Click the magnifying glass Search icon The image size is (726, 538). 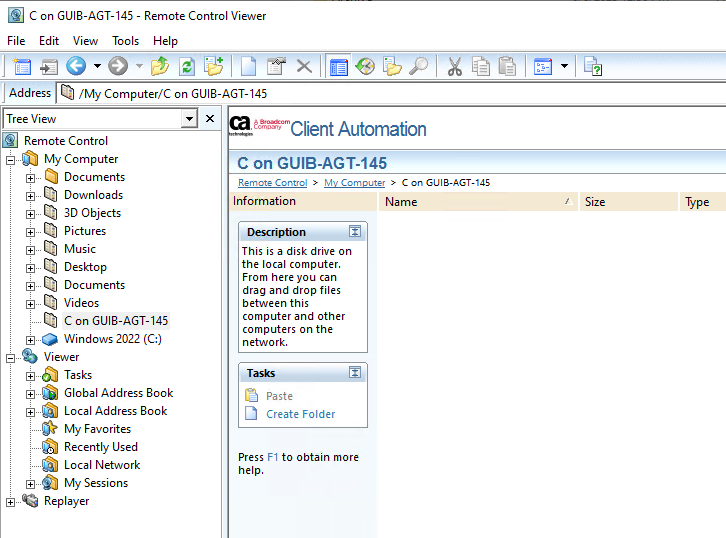(x=418, y=67)
